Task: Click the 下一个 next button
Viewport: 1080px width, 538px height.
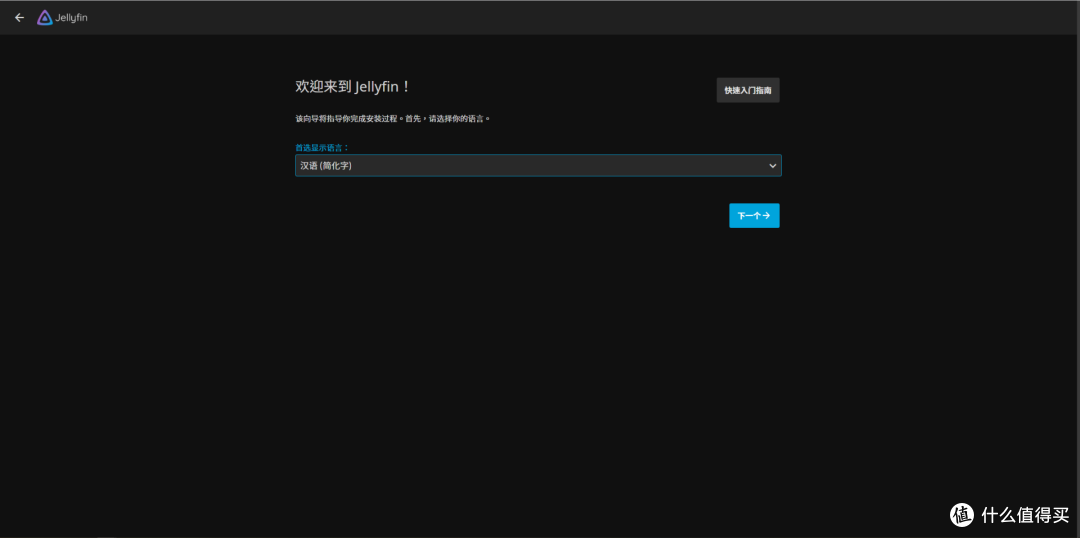Action: tap(754, 216)
